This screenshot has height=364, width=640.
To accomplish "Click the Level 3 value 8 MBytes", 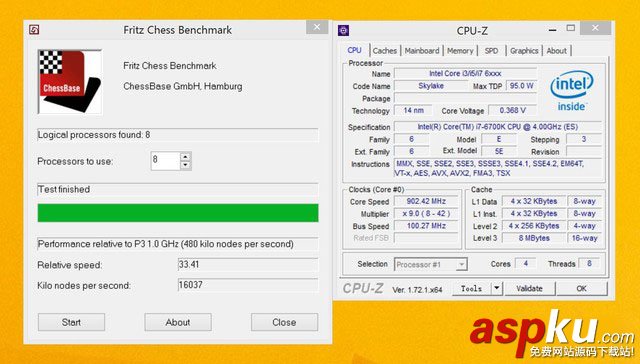I will (534, 238).
